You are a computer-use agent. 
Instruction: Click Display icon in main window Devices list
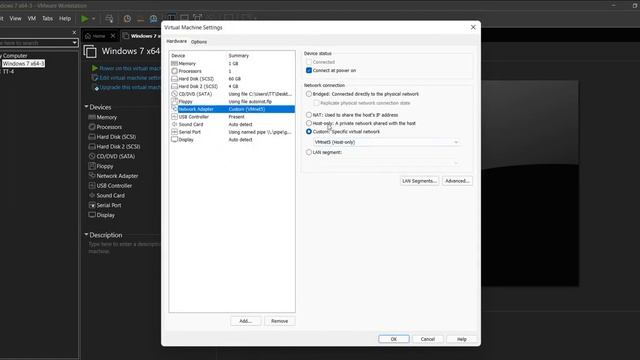[x=92, y=215]
